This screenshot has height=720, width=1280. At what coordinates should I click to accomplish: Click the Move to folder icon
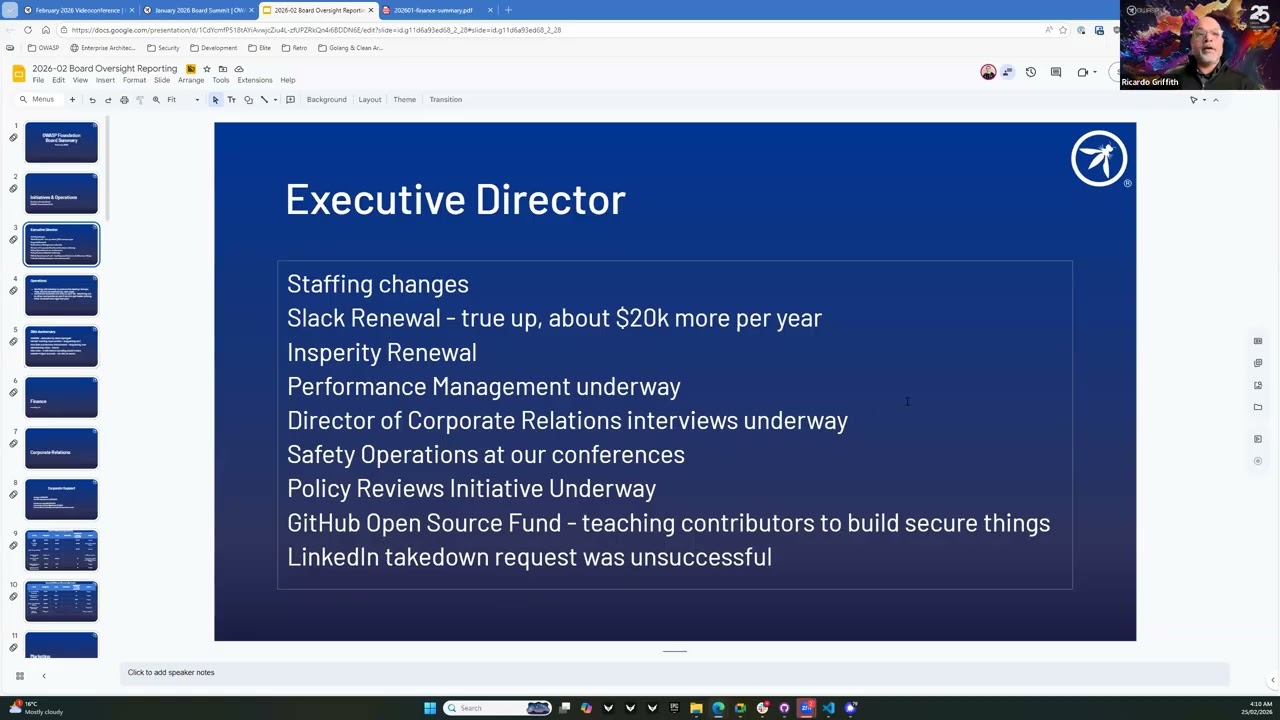[222, 69]
